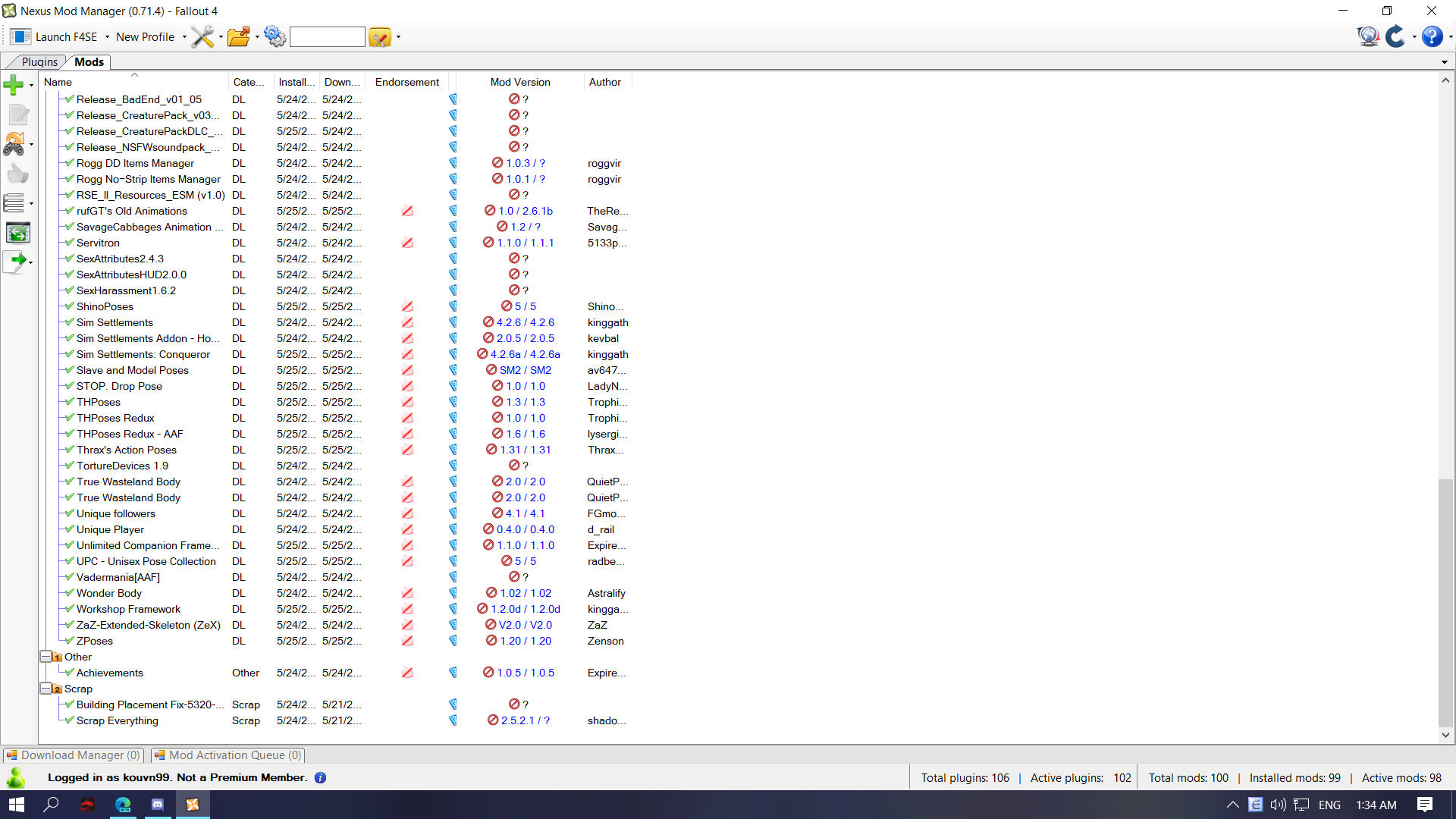The height and width of the screenshot is (819, 1456).
Task: Click the category list view sidebar icon
Action: (14, 202)
